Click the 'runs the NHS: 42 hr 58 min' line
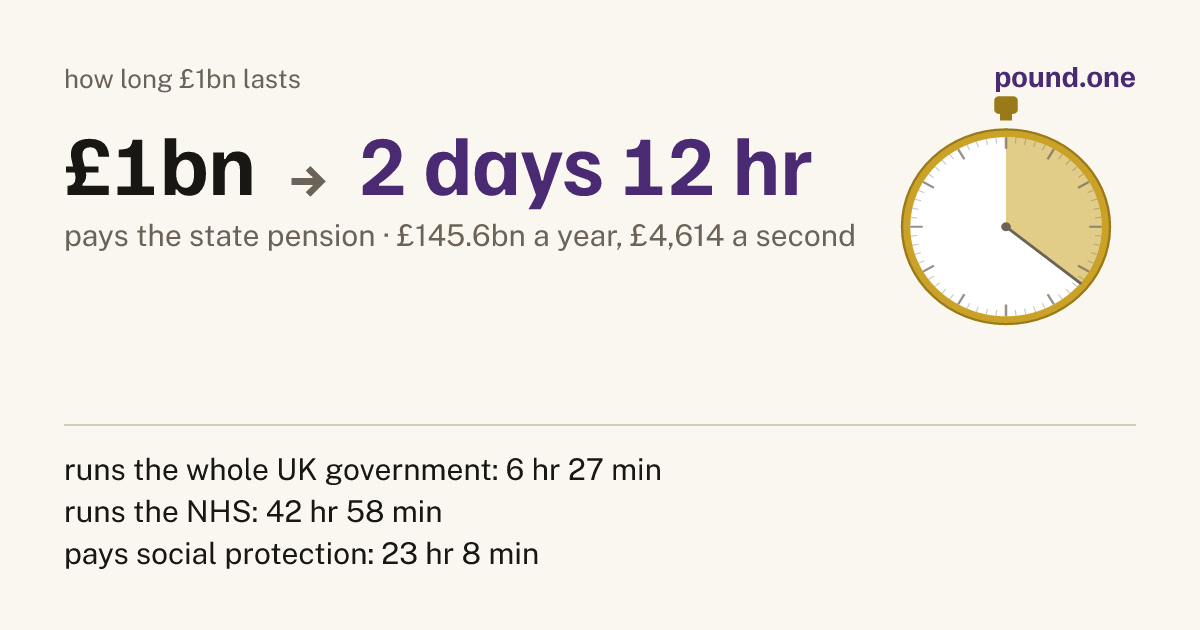The width and height of the screenshot is (1200, 630). coord(253,512)
